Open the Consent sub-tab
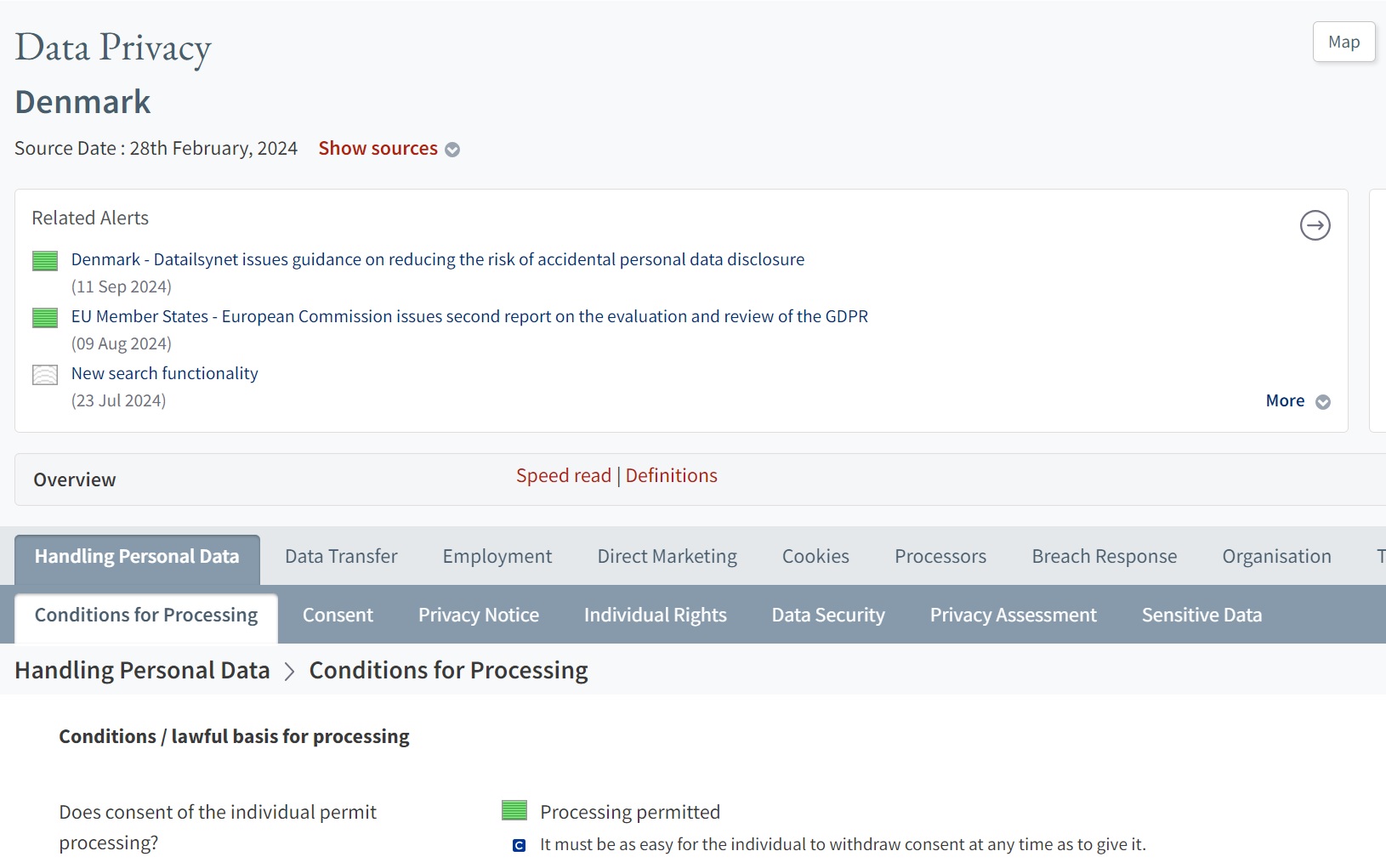 338,616
